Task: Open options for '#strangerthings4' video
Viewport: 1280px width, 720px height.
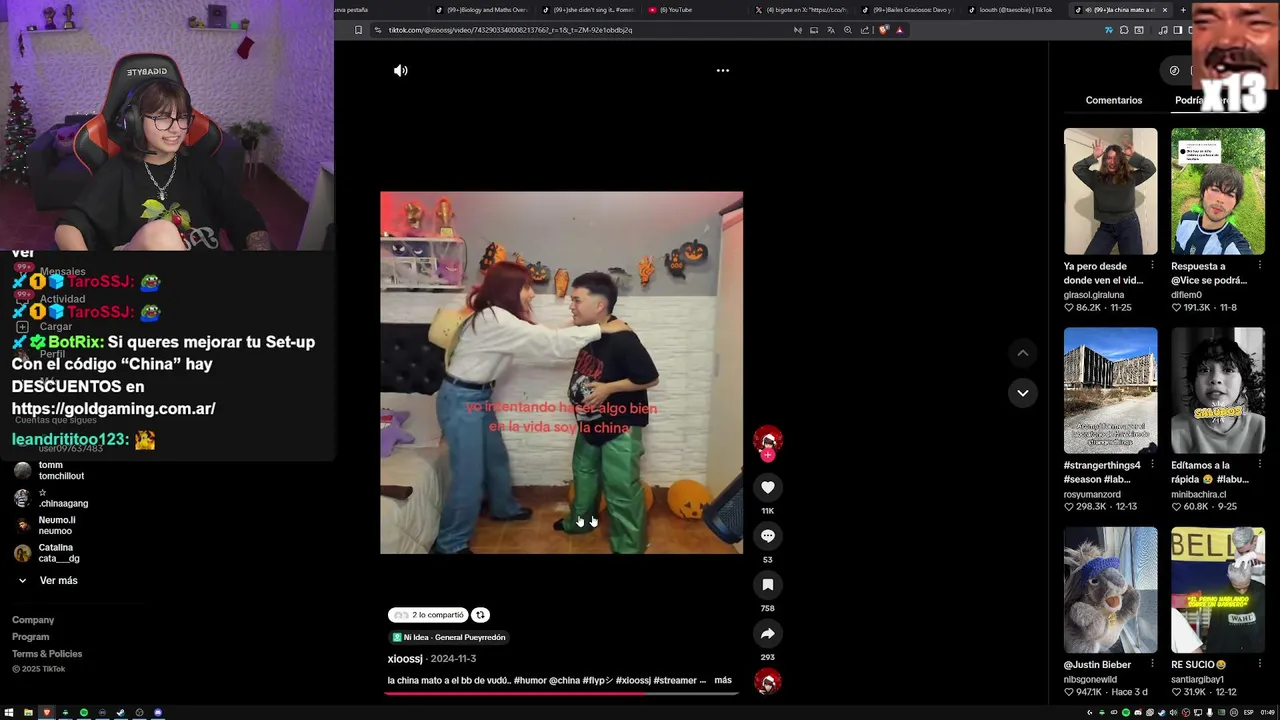Action: tap(1152, 465)
